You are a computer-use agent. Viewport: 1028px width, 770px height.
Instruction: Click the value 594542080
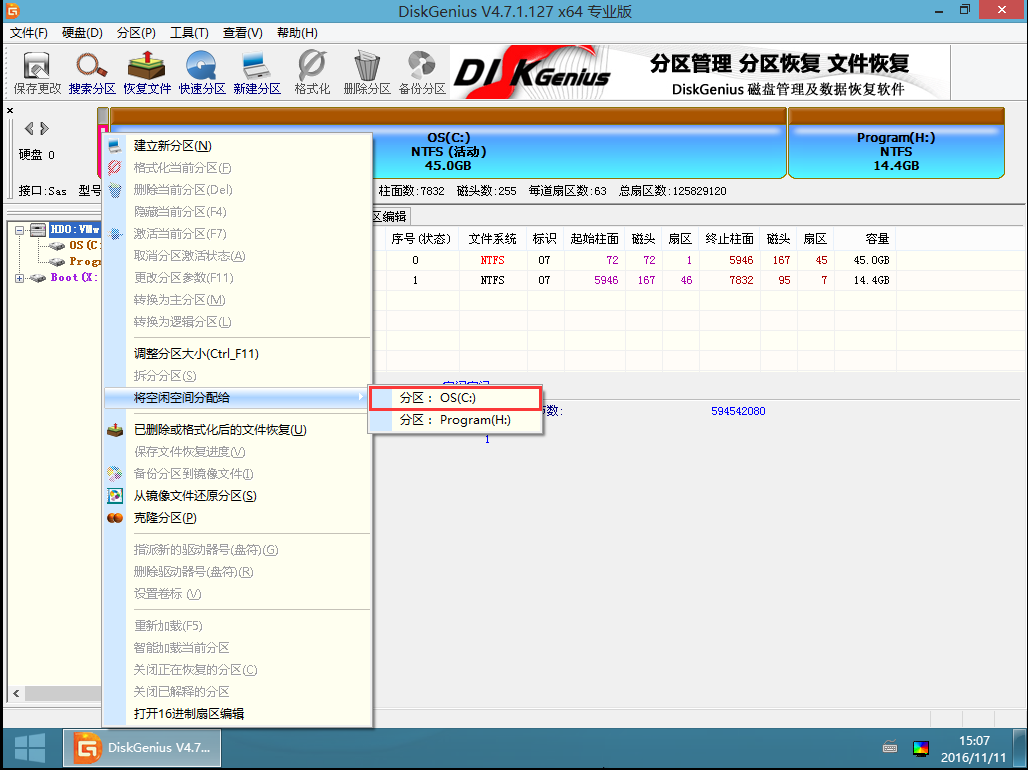[738, 411]
